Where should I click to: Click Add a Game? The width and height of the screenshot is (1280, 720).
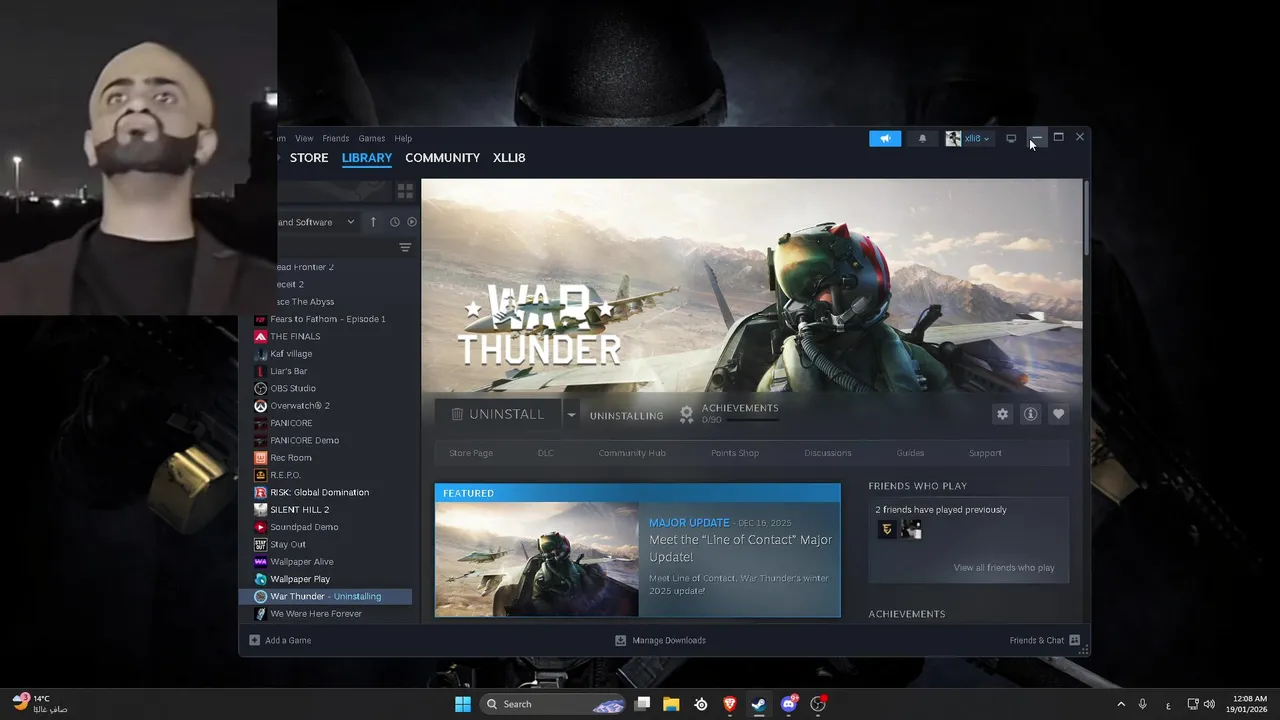click(280, 640)
